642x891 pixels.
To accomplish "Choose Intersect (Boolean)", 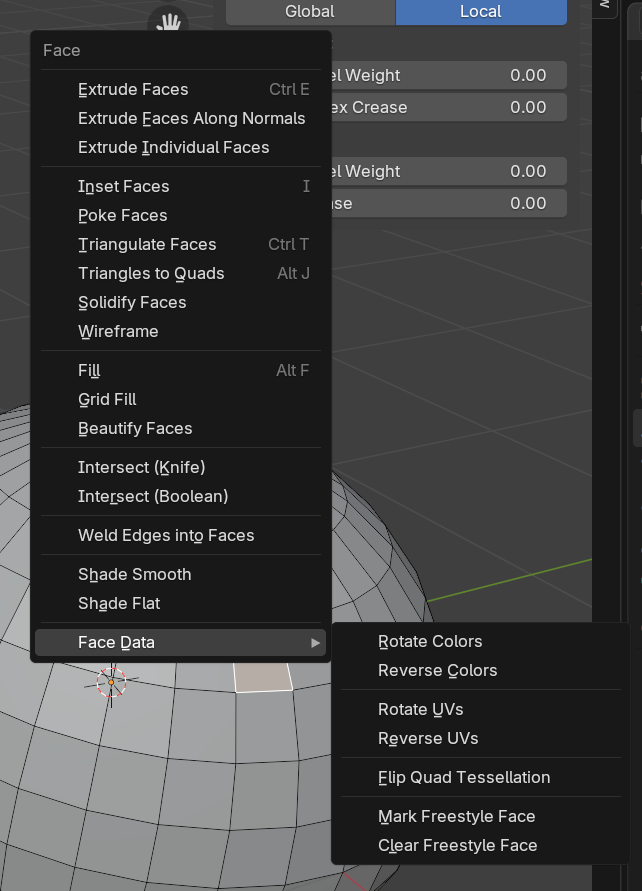I will click(181, 496).
